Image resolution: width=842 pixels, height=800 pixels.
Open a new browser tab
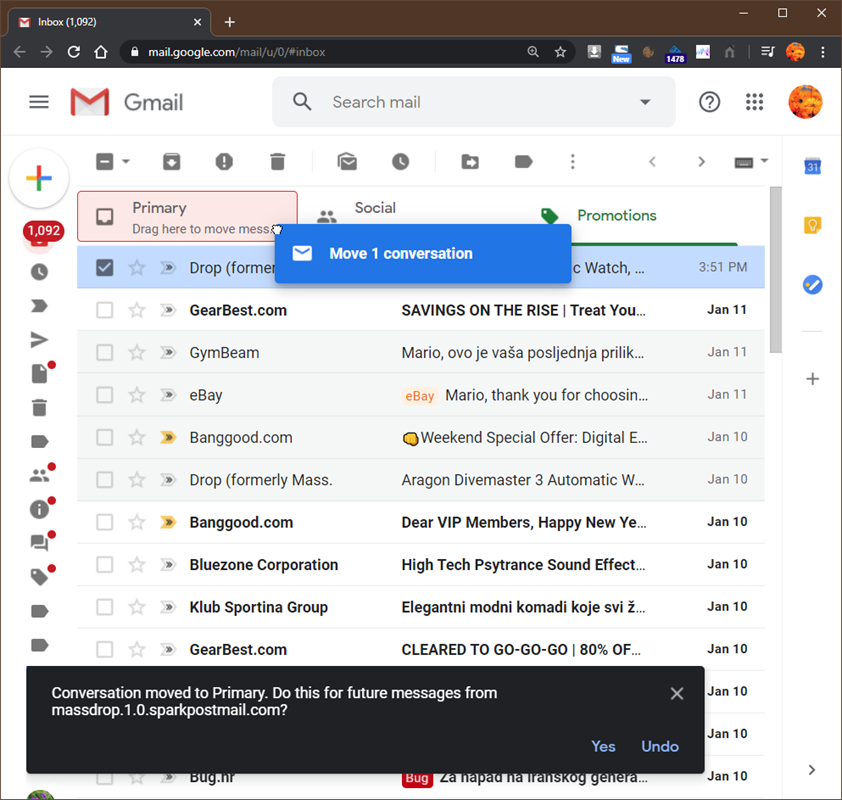coord(230,22)
